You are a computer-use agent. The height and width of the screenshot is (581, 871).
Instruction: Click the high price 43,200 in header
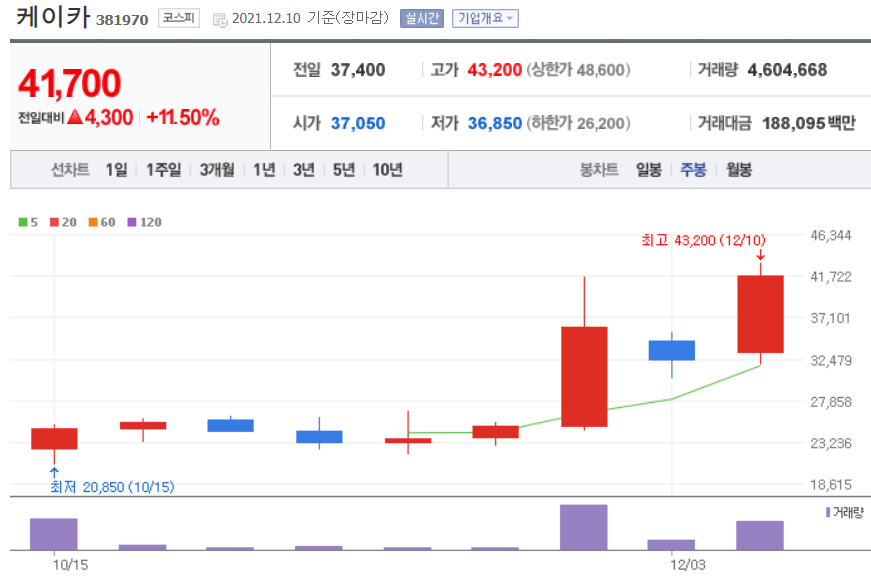point(494,70)
